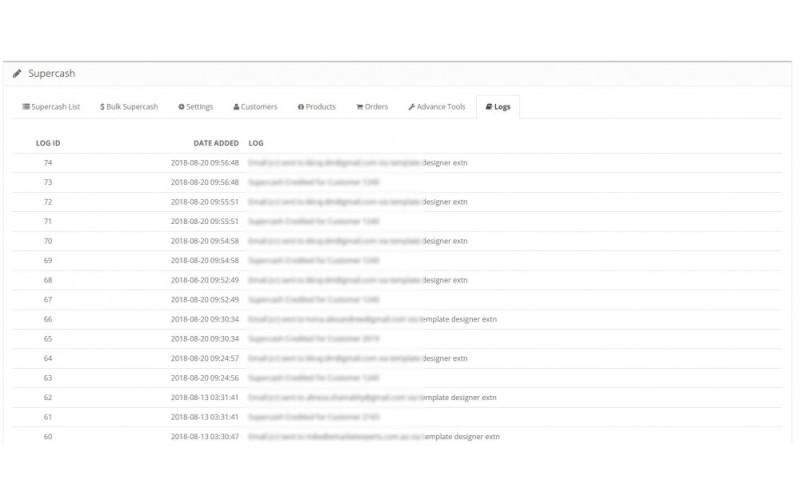This screenshot has height=500, width=800.
Task: Click the pencil icon beside Supercash
Action: tap(17, 73)
